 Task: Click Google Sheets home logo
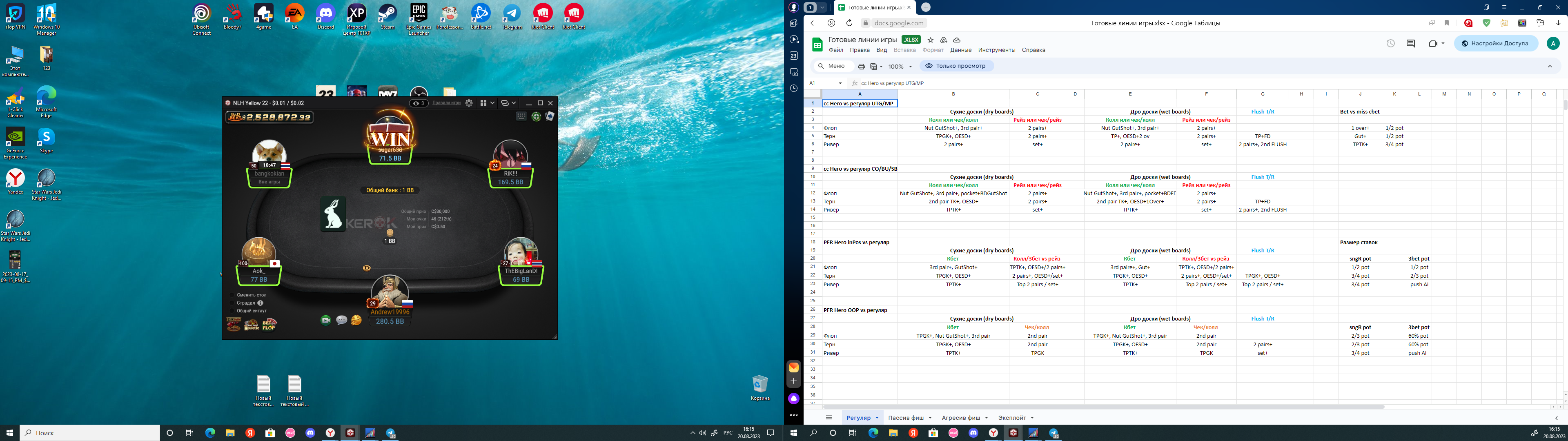(817, 45)
